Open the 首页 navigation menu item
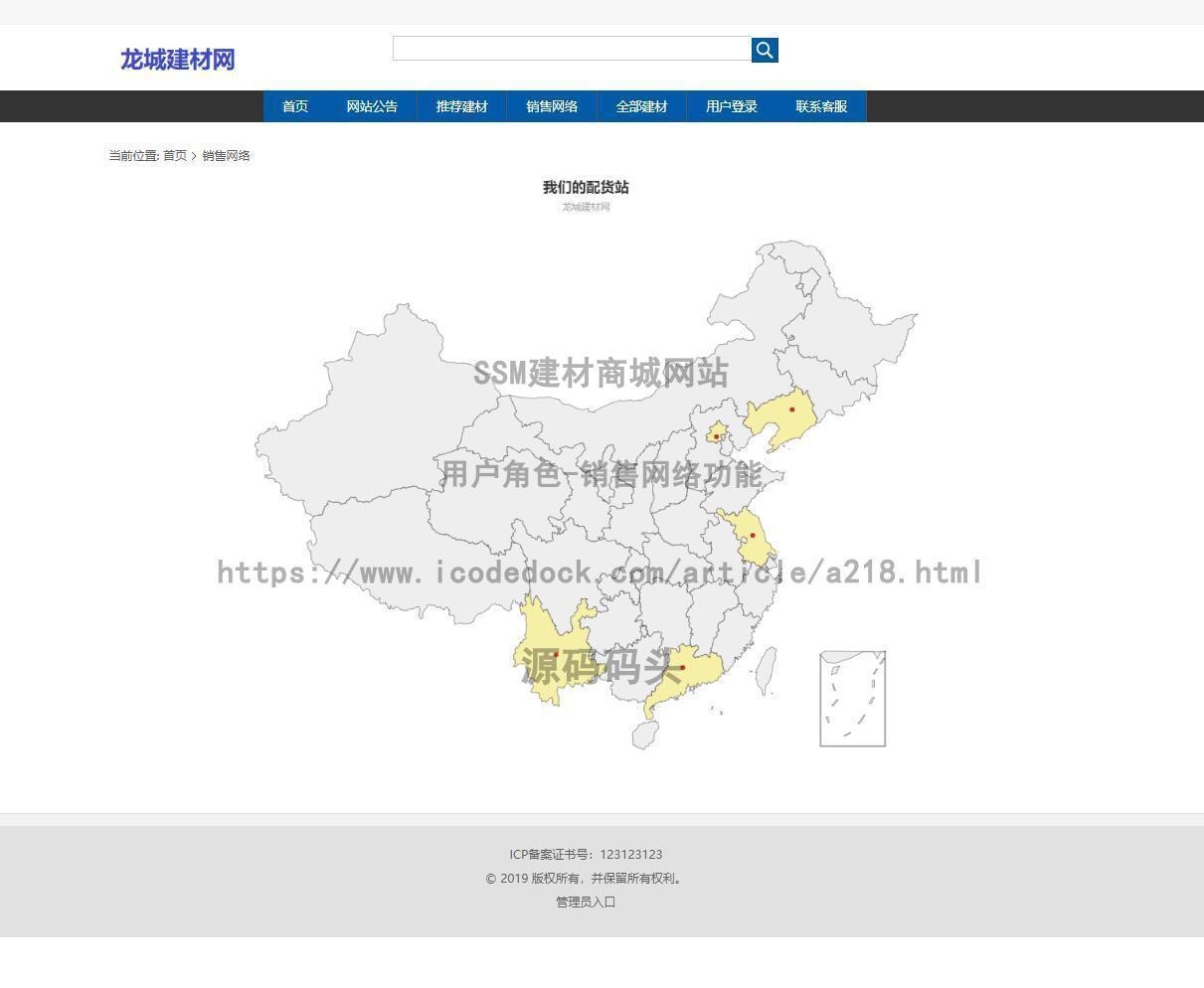Image resolution: width=1204 pixels, height=988 pixels. pyautogui.click(x=294, y=106)
